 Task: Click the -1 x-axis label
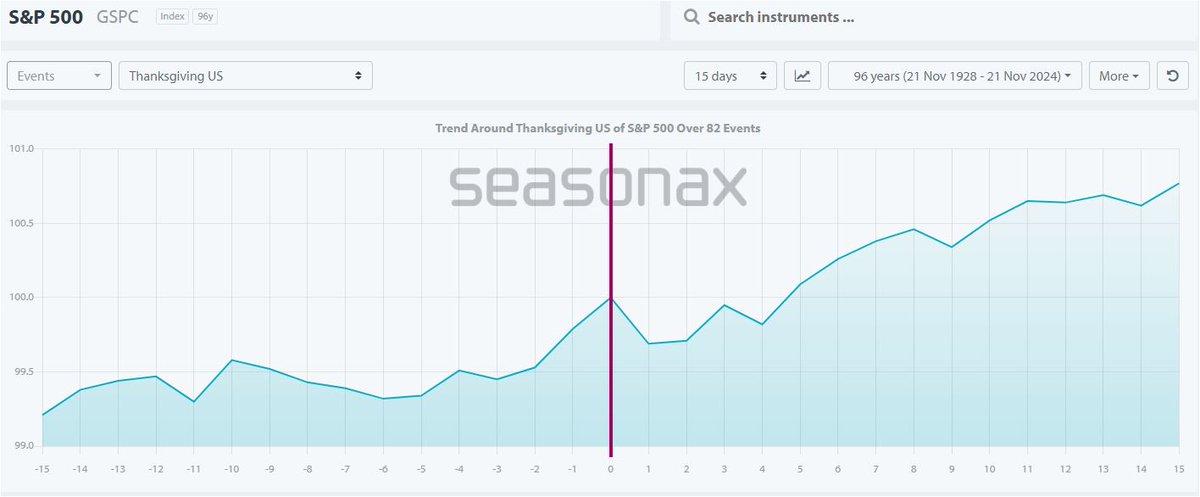tap(572, 468)
